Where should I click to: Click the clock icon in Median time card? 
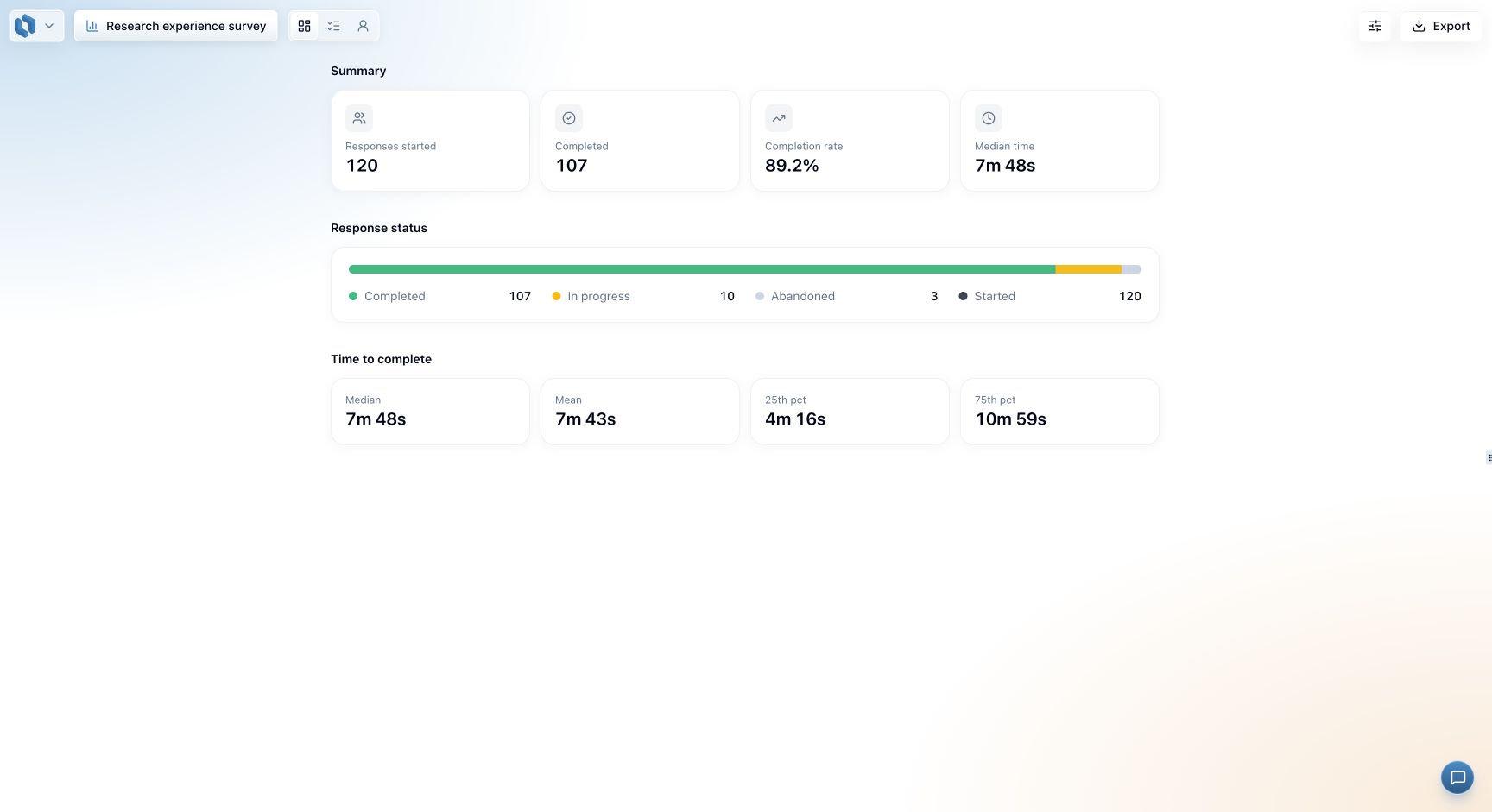pos(989,118)
